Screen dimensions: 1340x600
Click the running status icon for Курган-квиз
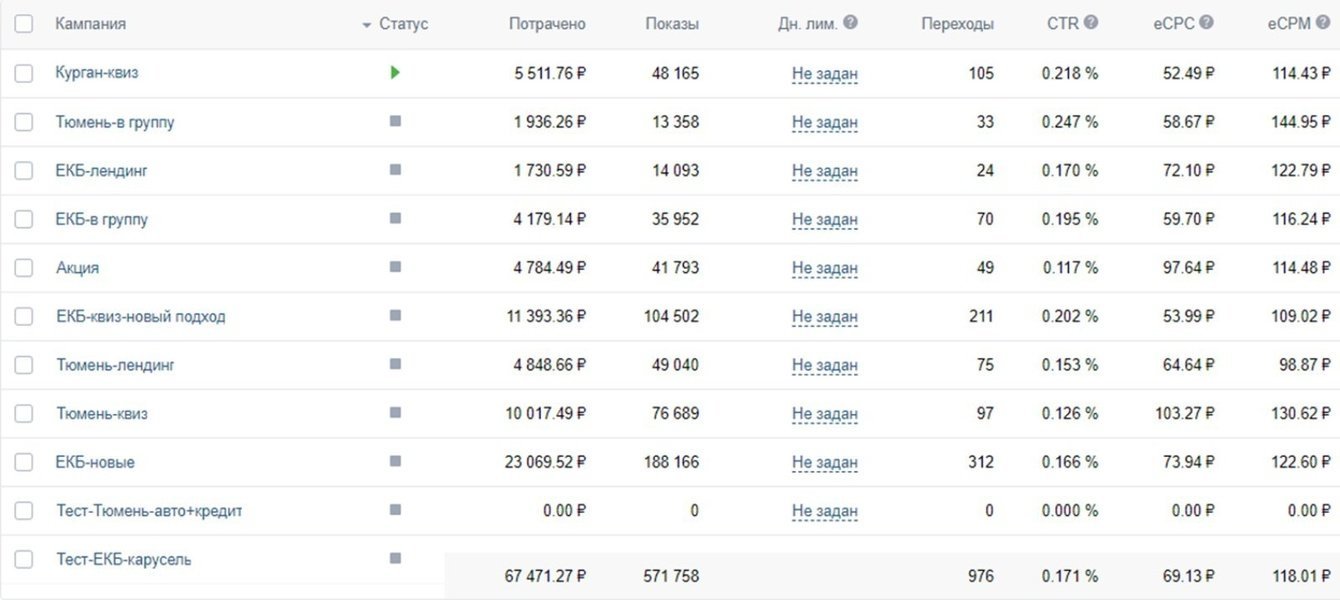pos(395,73)
